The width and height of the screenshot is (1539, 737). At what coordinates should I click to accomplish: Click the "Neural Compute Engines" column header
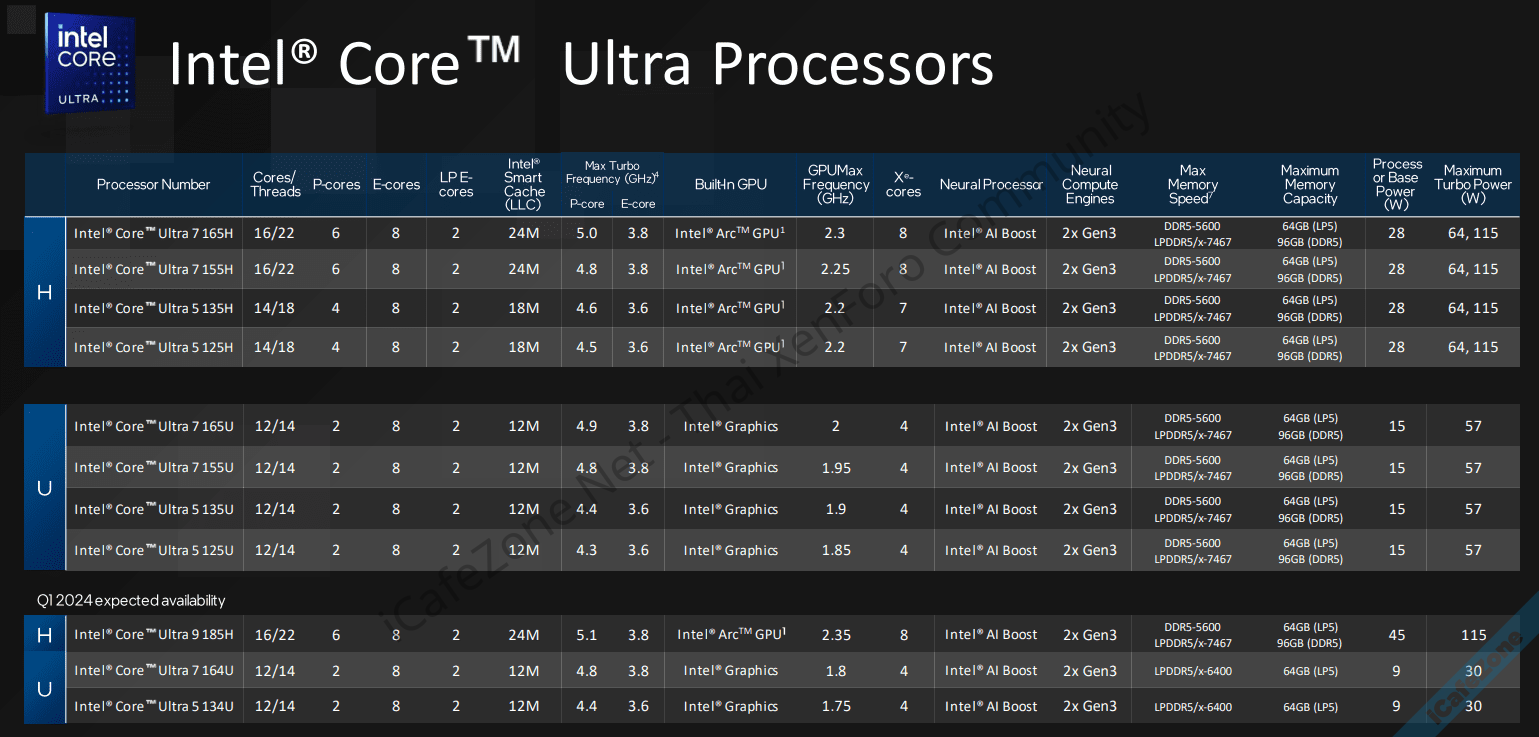[x=1089, y=184]
